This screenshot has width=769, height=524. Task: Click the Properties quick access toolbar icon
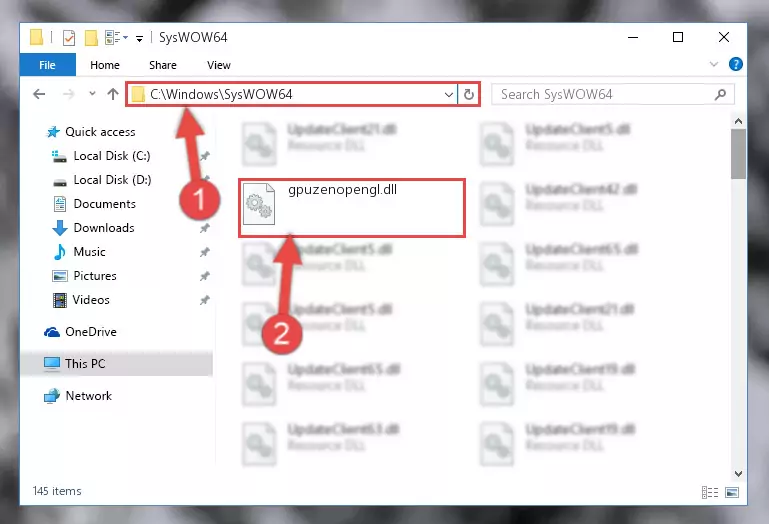coord(69,37)
